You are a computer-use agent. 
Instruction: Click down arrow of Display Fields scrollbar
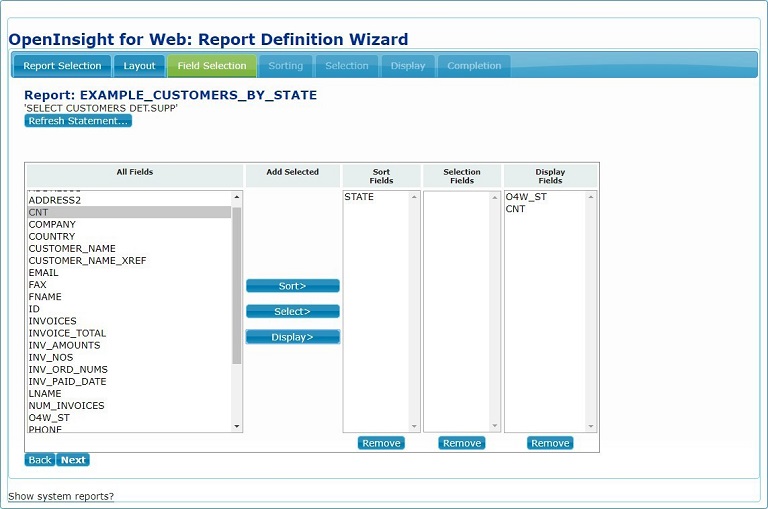click(x=591, y=426)
